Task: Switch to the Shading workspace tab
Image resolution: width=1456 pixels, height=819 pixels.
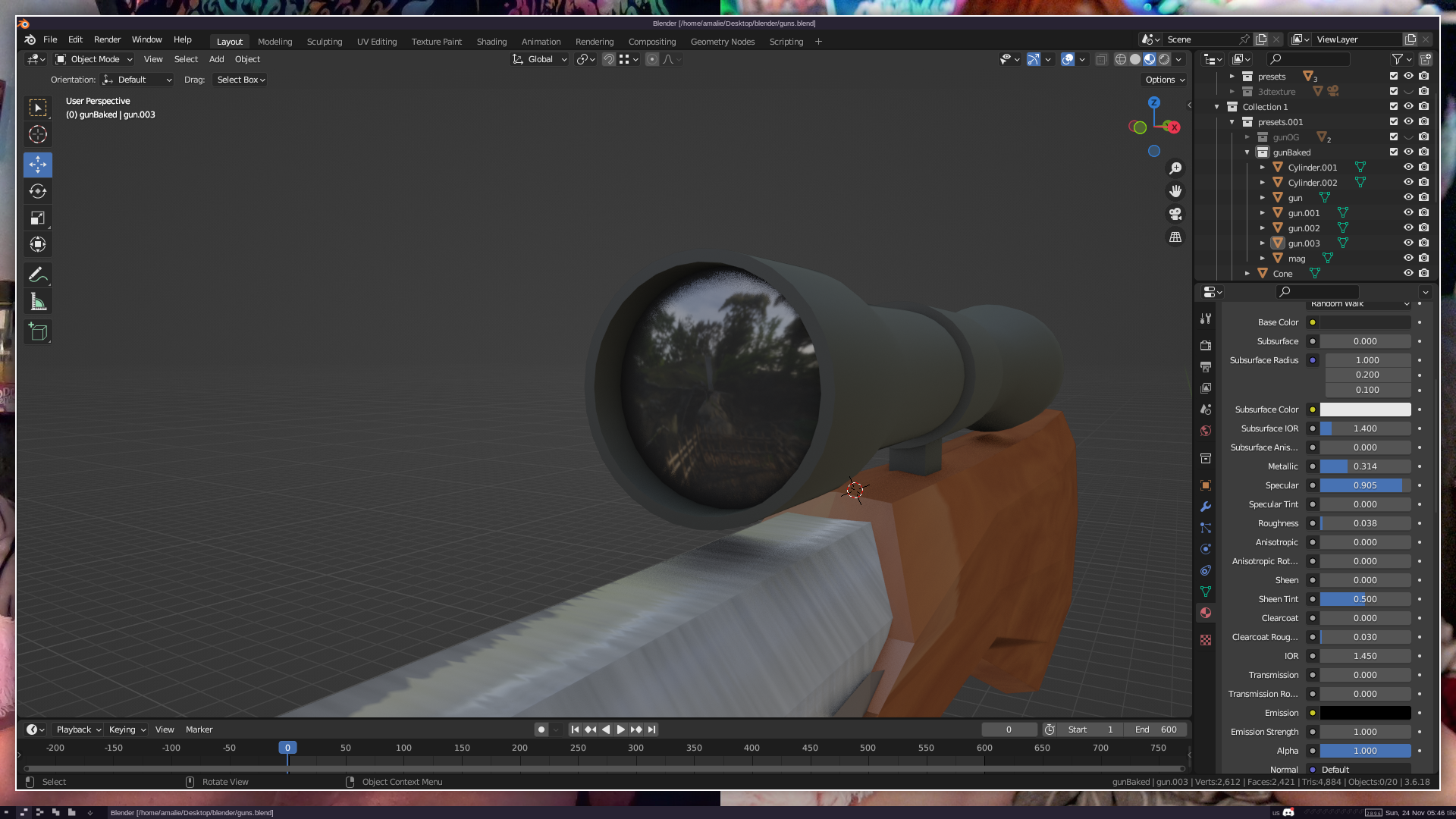Action: click(491, 42)
